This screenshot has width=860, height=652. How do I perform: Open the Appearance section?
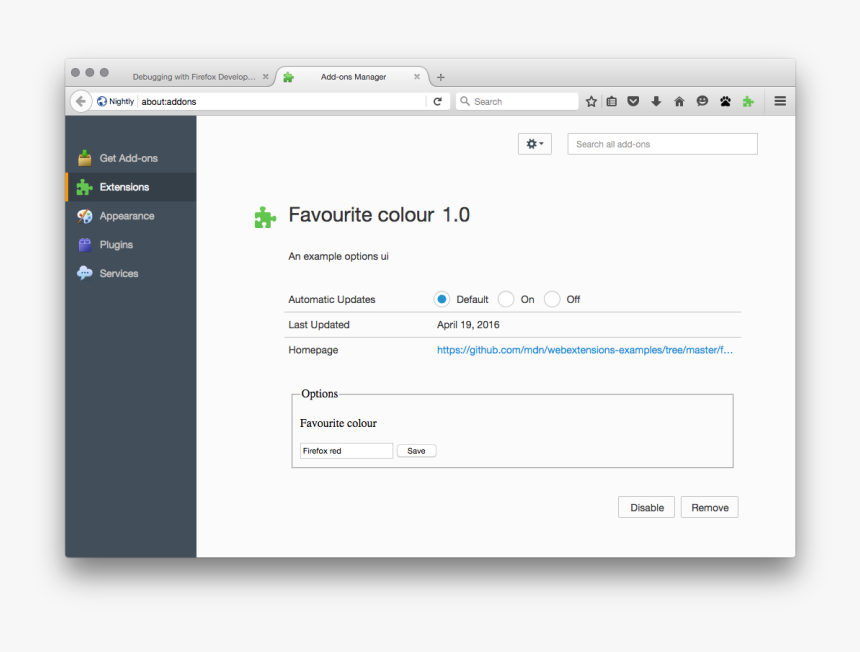(x=131, y=216)
